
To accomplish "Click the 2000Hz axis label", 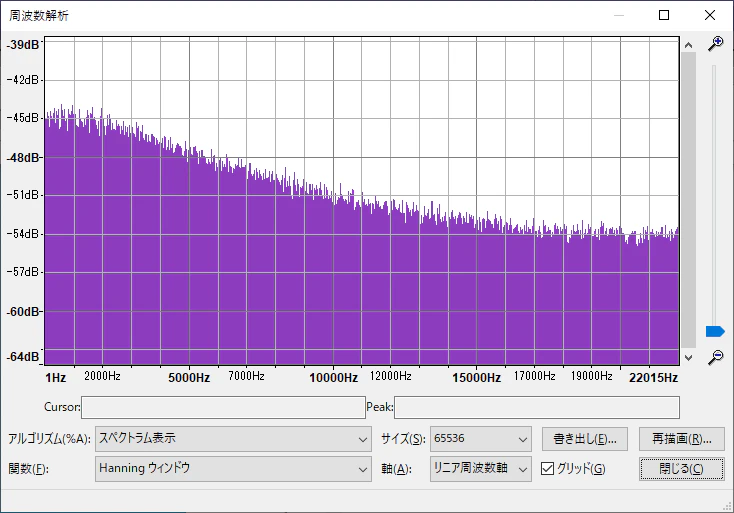I will coord(102,376).
